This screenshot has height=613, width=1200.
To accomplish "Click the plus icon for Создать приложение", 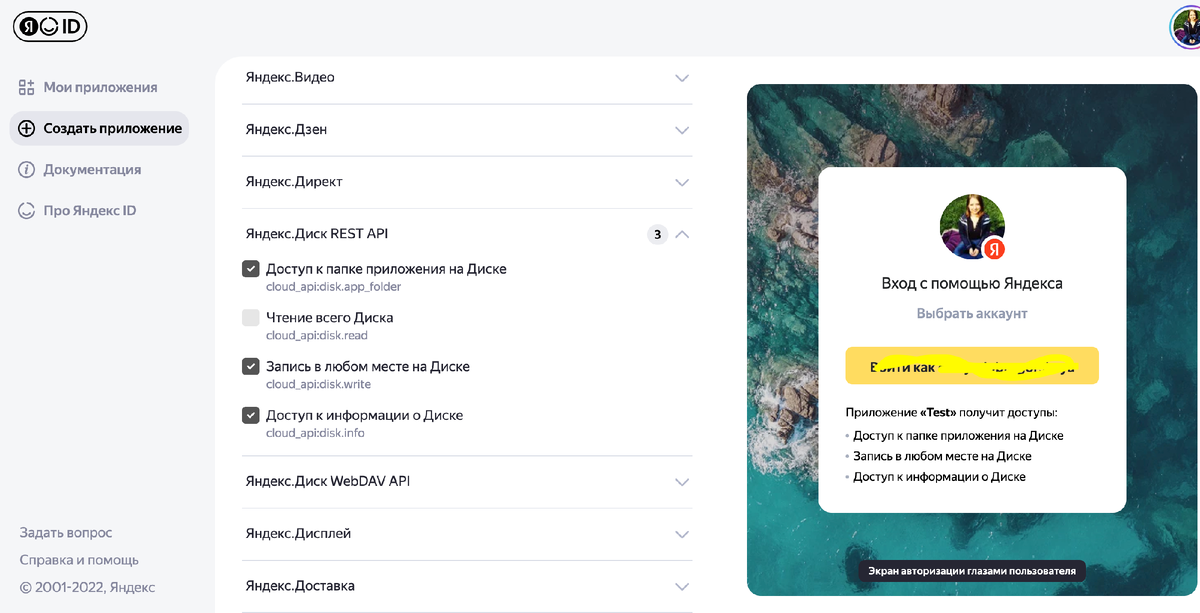I will 27,128.
